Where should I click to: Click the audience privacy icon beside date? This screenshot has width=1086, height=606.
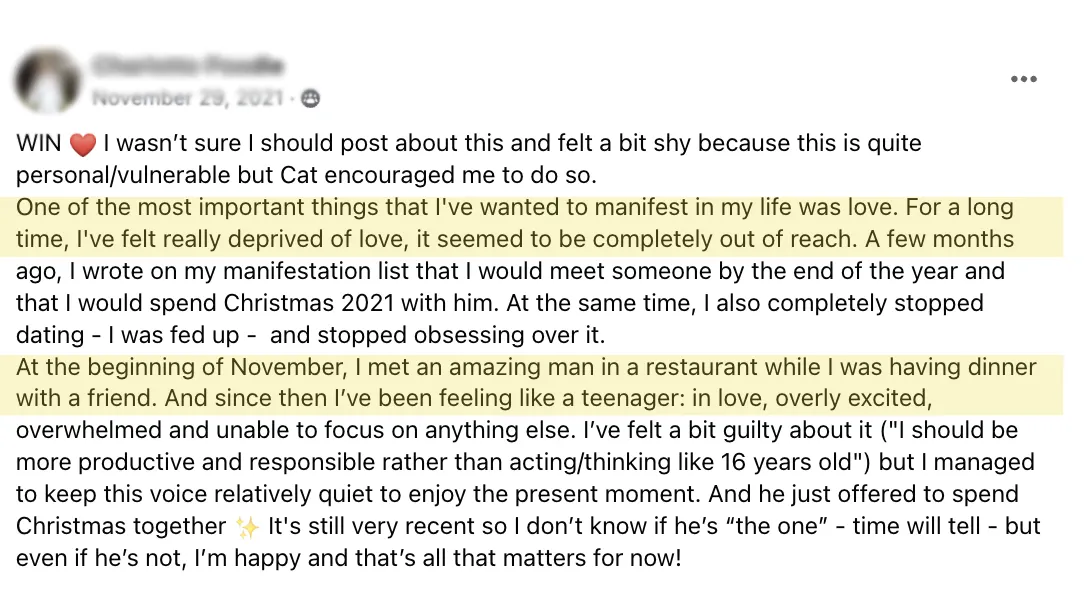[310, 98]
